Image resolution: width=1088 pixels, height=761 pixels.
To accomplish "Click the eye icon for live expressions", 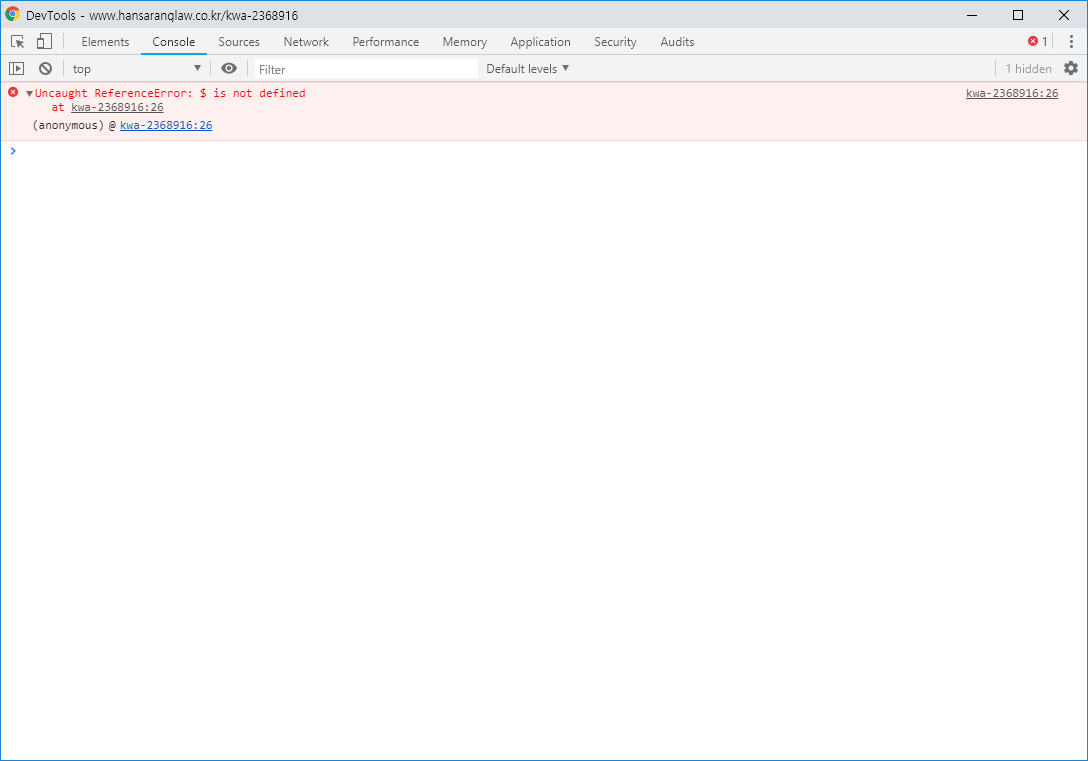I will click(x=229, y=69).
